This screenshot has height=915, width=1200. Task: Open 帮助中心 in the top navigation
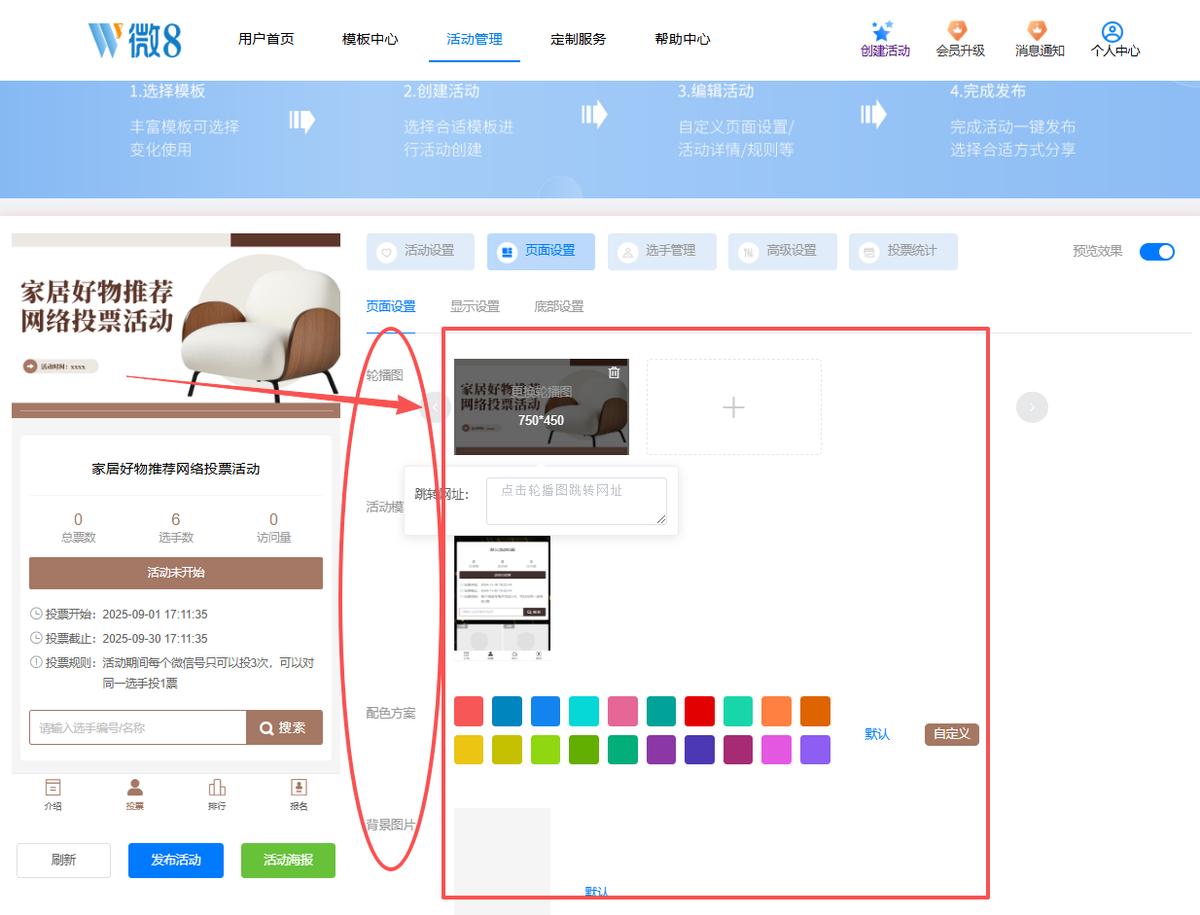pos(682,39)
